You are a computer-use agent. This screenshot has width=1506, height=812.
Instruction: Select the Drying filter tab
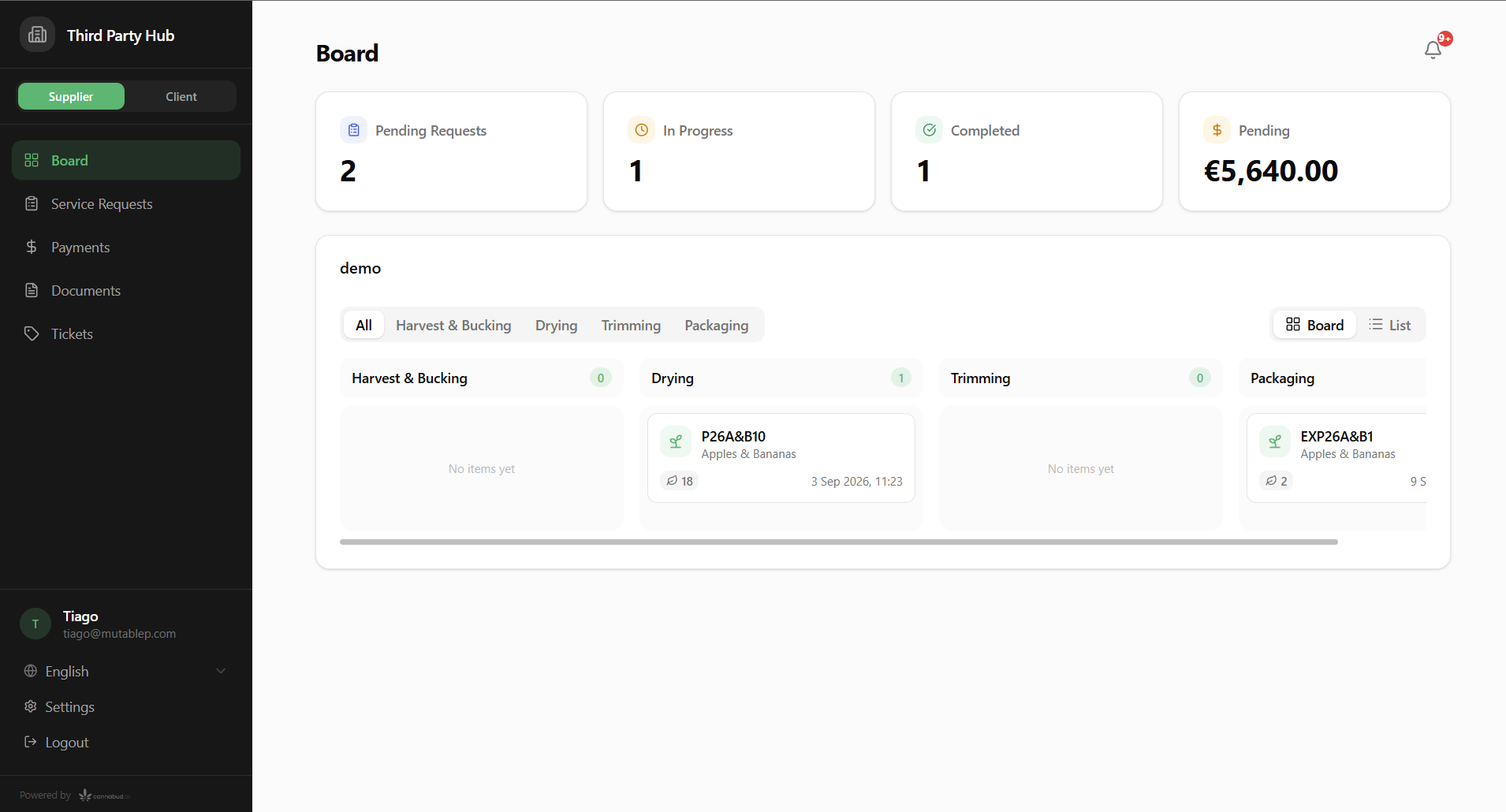(x=556, y=325)
